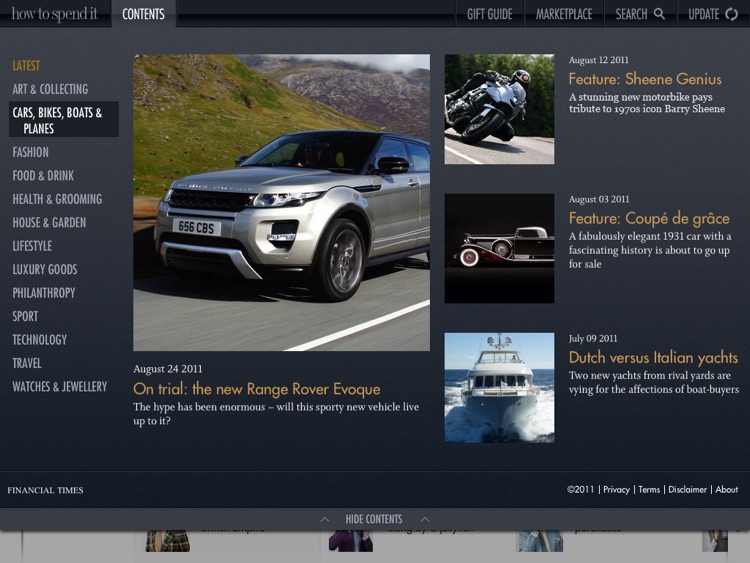Screen dimensions: 750x563
Task: Click the 'August 24 2011' date text
Action: (x=168, y=369)
